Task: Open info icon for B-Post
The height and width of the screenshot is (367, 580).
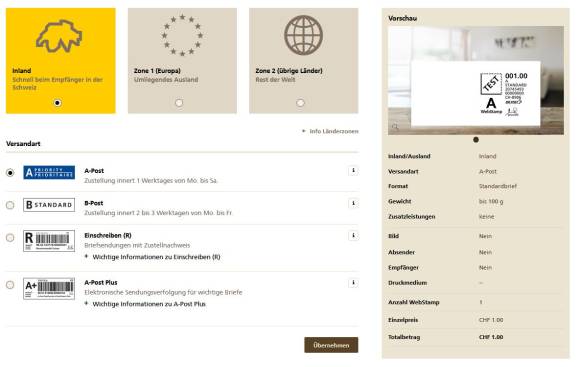Action: (x=353, y=203)
